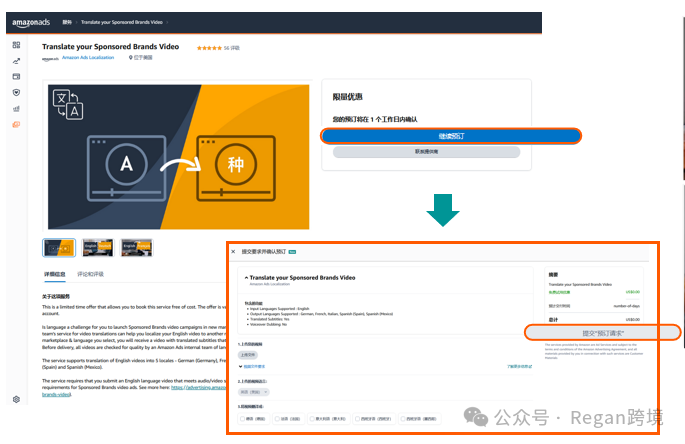Click the large translation service preview image
The height and width of the screenshot is (444, 685).
[x=178, y=157]
